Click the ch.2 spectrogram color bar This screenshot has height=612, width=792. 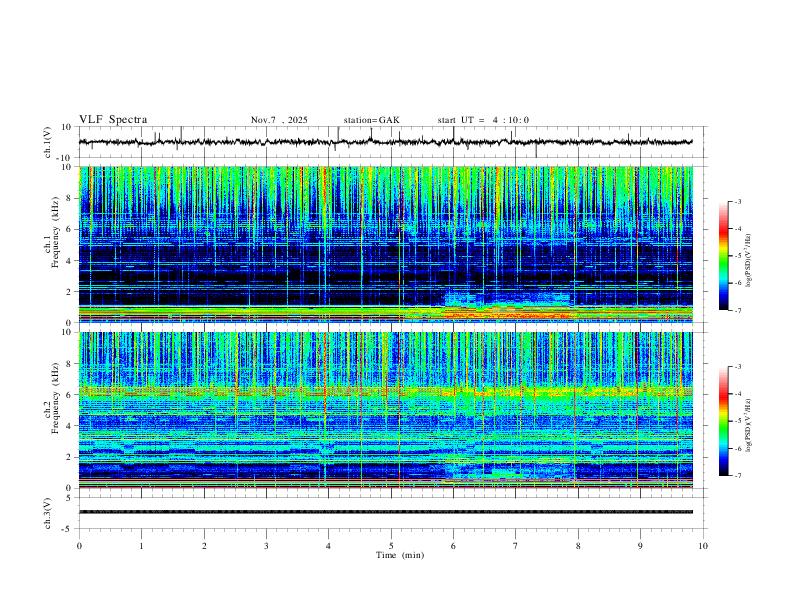(723, 421)
